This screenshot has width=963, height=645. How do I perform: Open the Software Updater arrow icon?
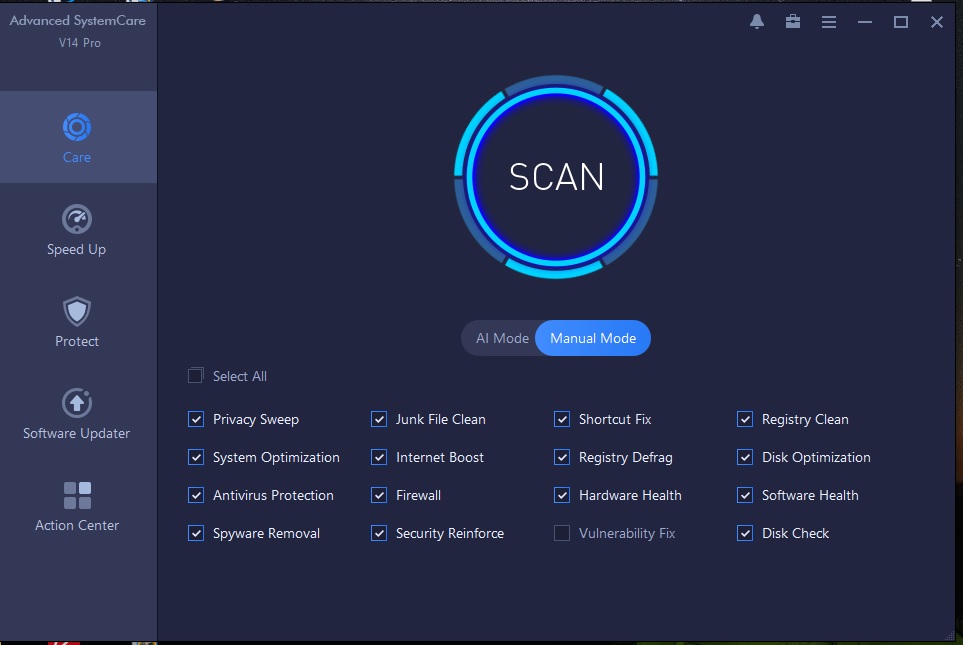point(77,404)
